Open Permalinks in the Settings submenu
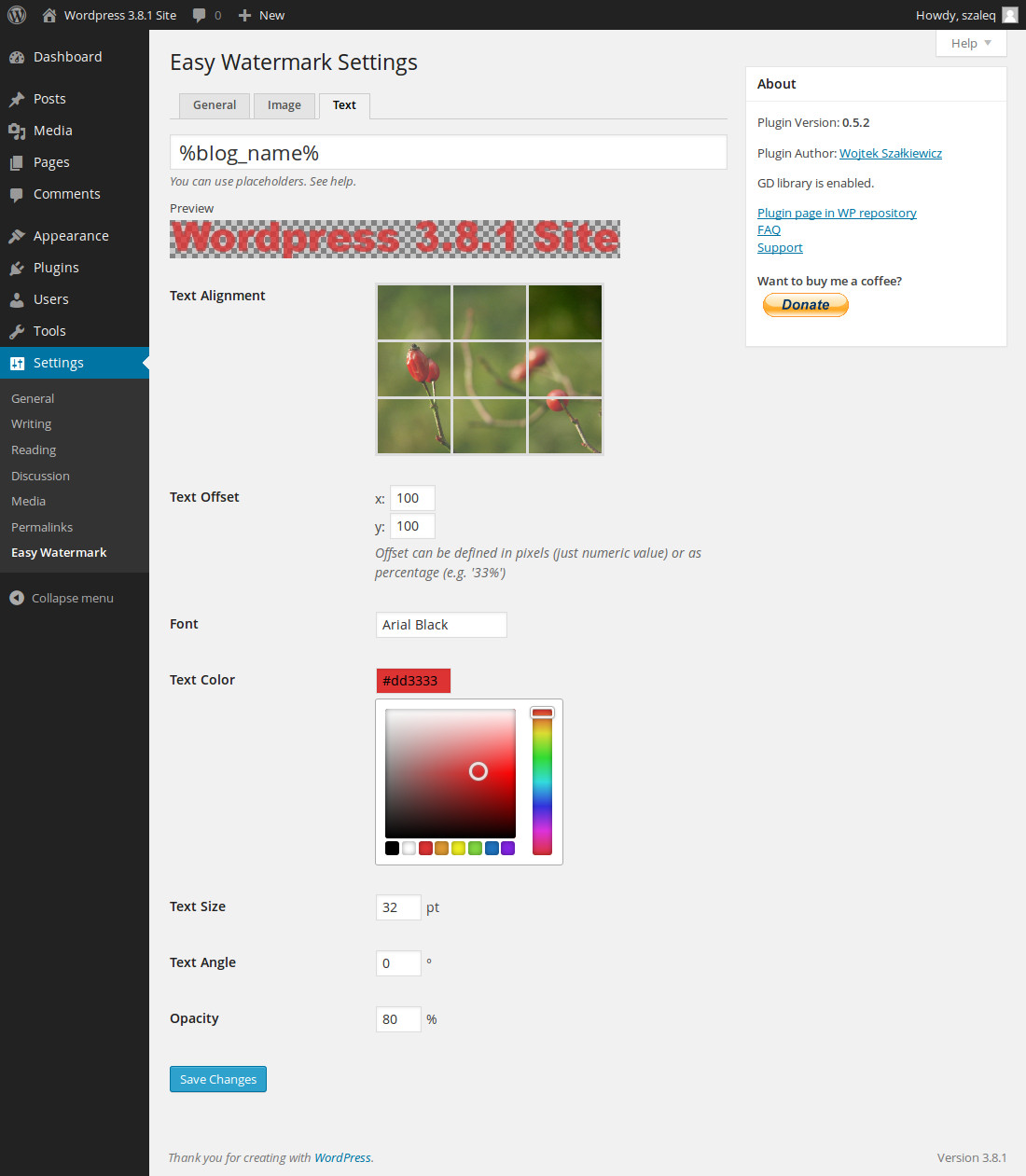1026x1176 pixels. pyautogui.click(x=41, y=527)
